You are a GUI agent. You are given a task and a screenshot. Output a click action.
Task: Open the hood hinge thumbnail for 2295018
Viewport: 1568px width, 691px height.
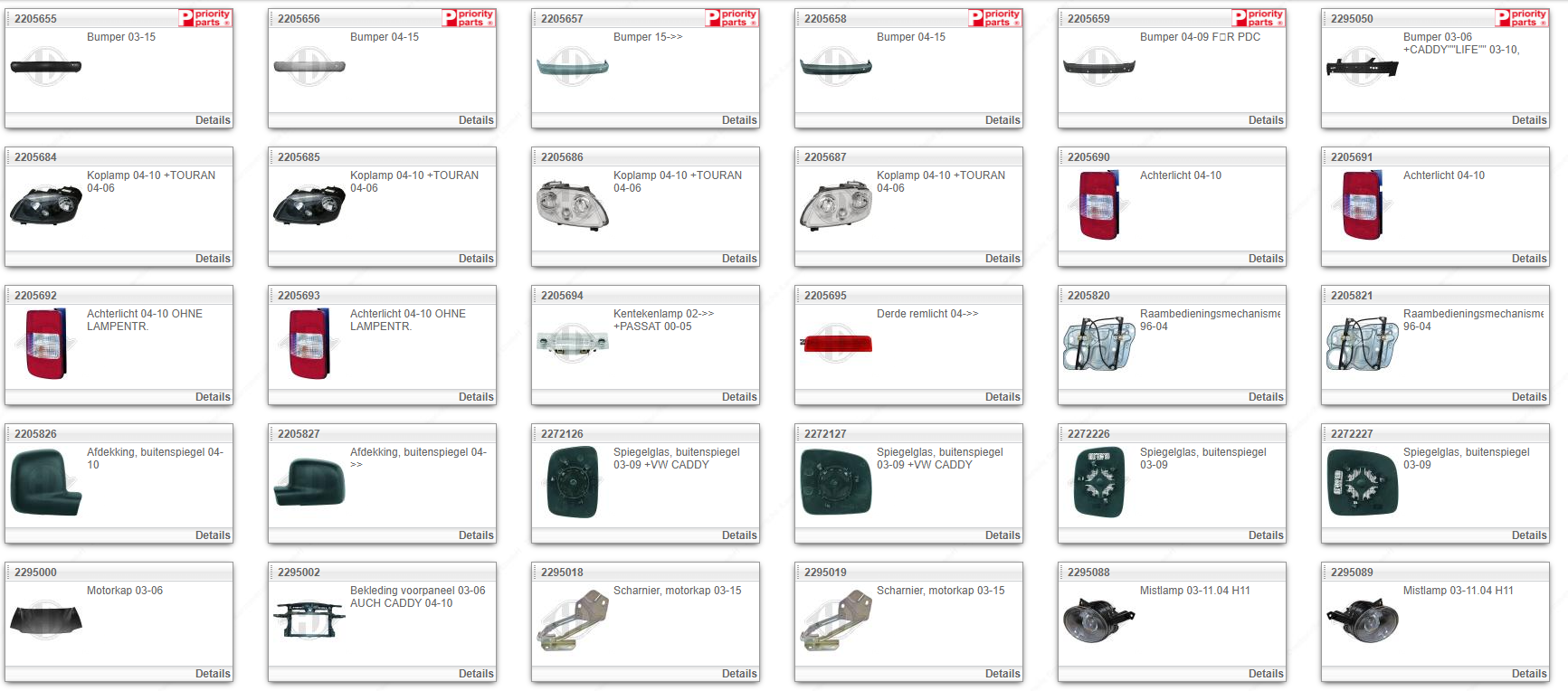[x=572, y=620]
